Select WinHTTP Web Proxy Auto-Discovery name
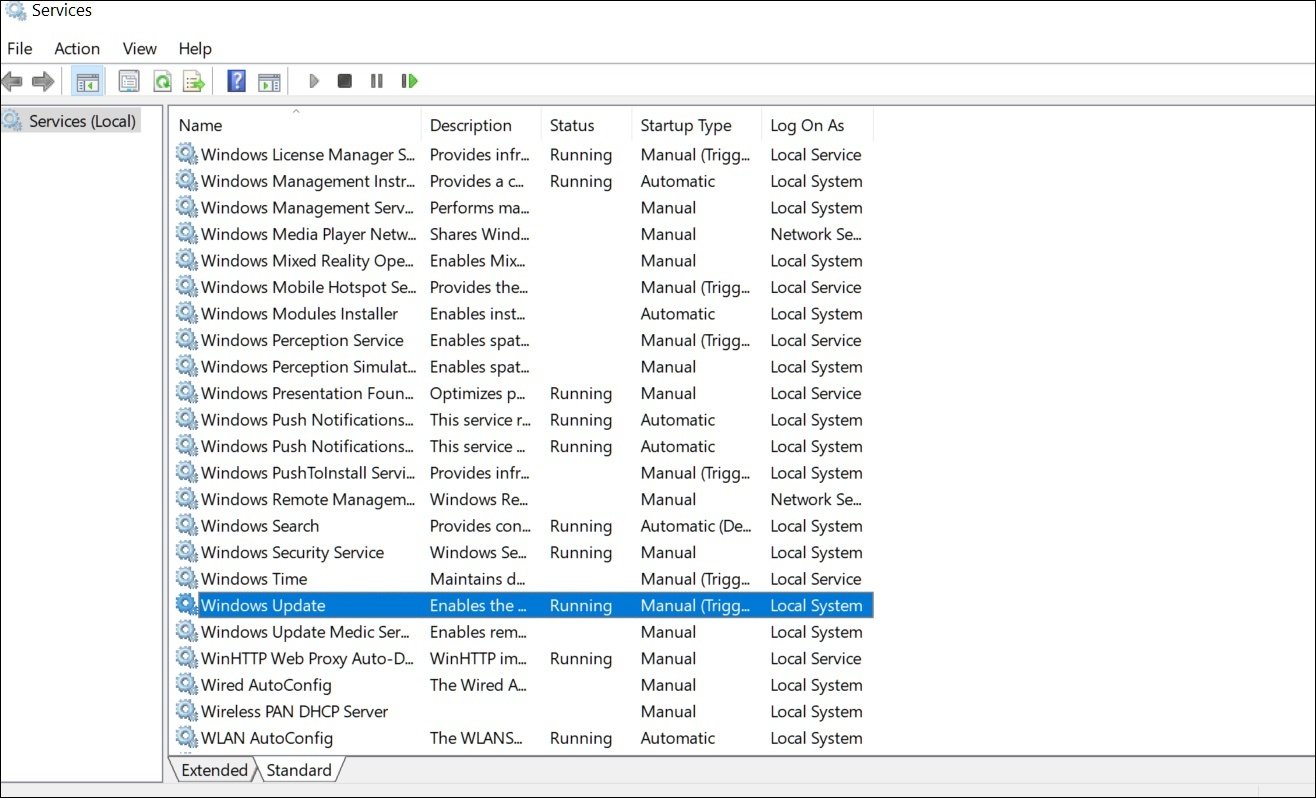The image size is (1316, 798). coord(308,658)
